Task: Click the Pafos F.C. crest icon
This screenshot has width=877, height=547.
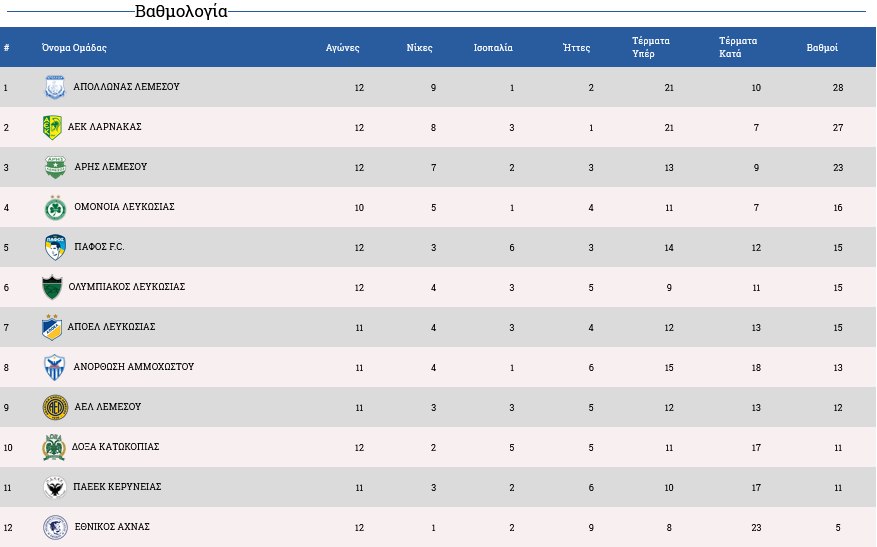Action: [x=55, y=247]
